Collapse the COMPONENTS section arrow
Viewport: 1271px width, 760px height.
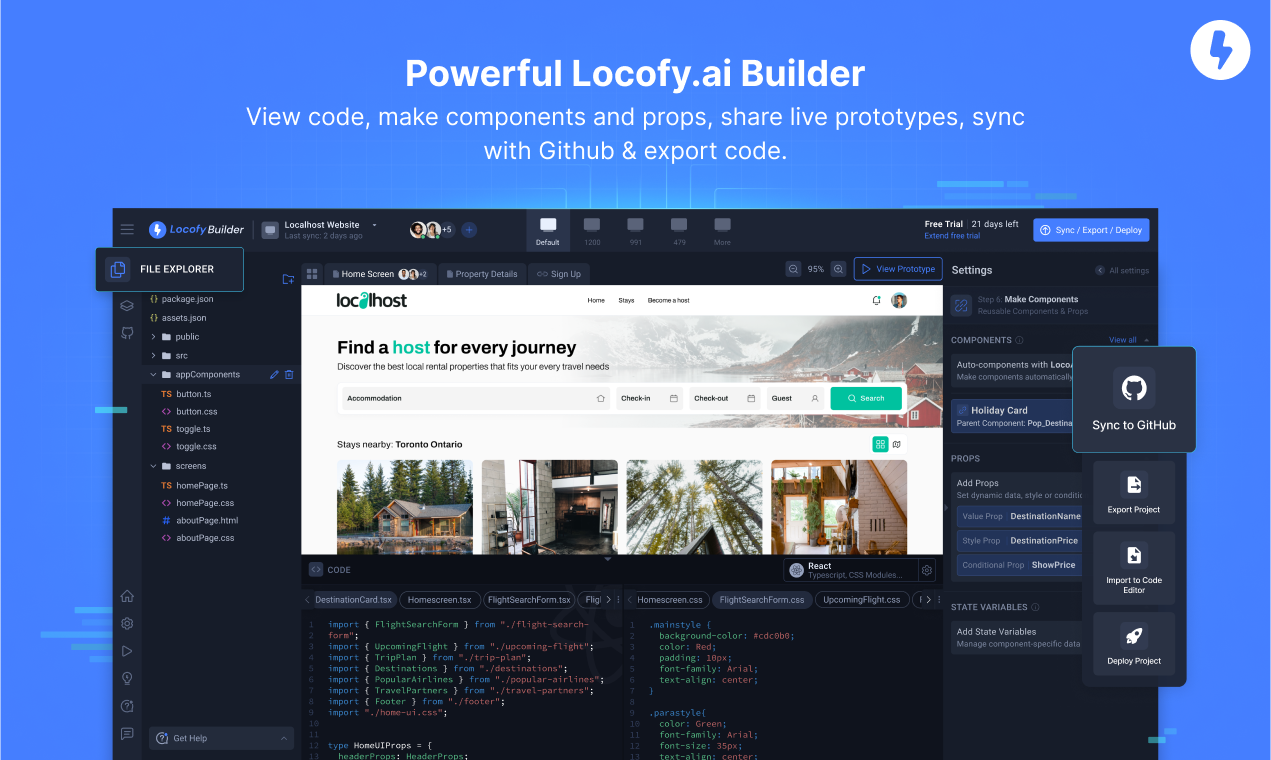pyautogui.click(x=1146, y=340)
